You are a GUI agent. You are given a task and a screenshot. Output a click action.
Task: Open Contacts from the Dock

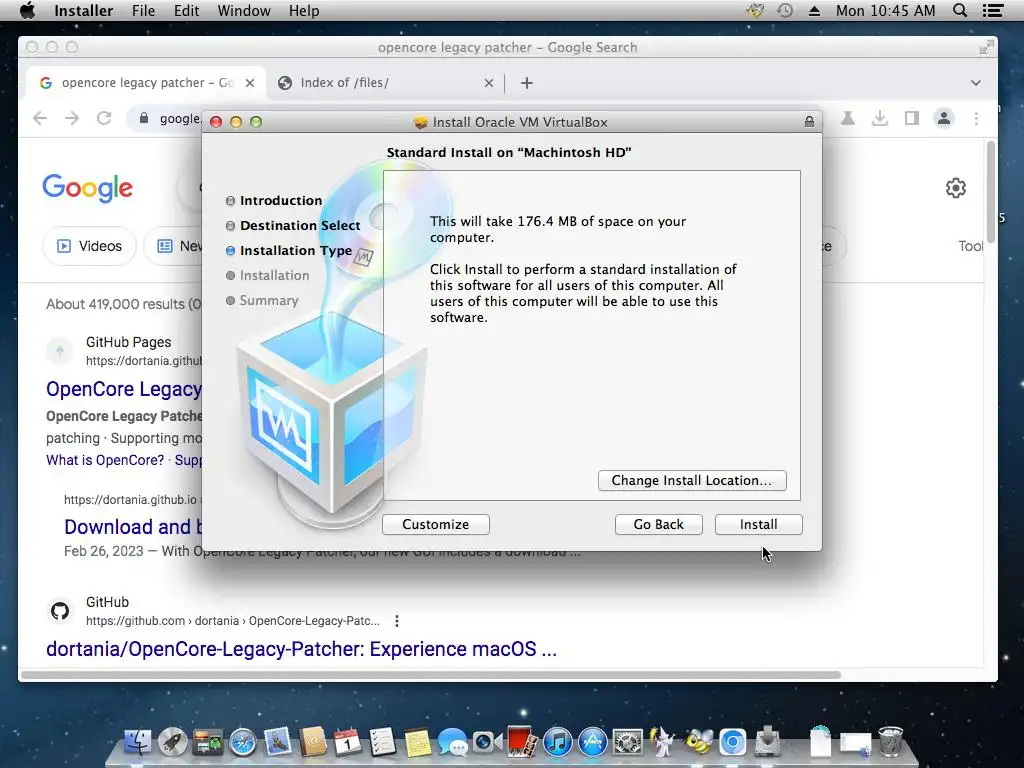313,742
